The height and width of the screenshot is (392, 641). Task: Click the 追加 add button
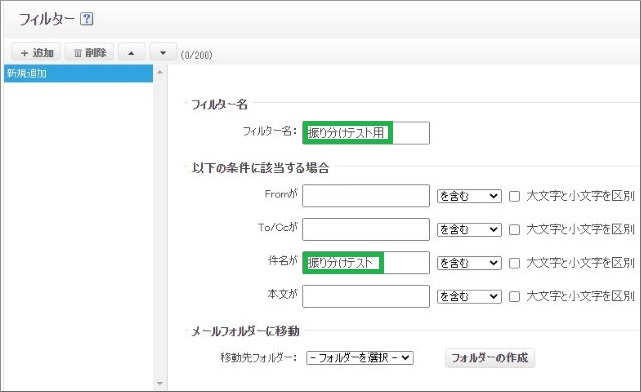36,52
